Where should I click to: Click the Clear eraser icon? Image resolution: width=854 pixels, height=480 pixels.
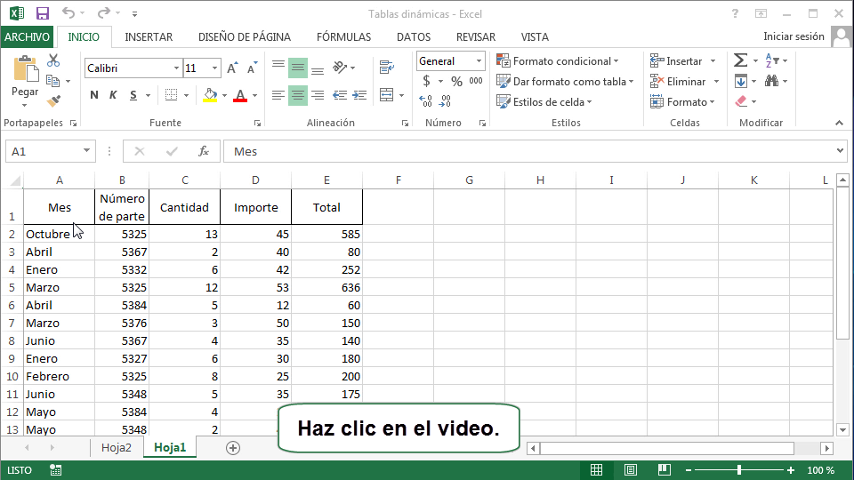tap(741, 101)
